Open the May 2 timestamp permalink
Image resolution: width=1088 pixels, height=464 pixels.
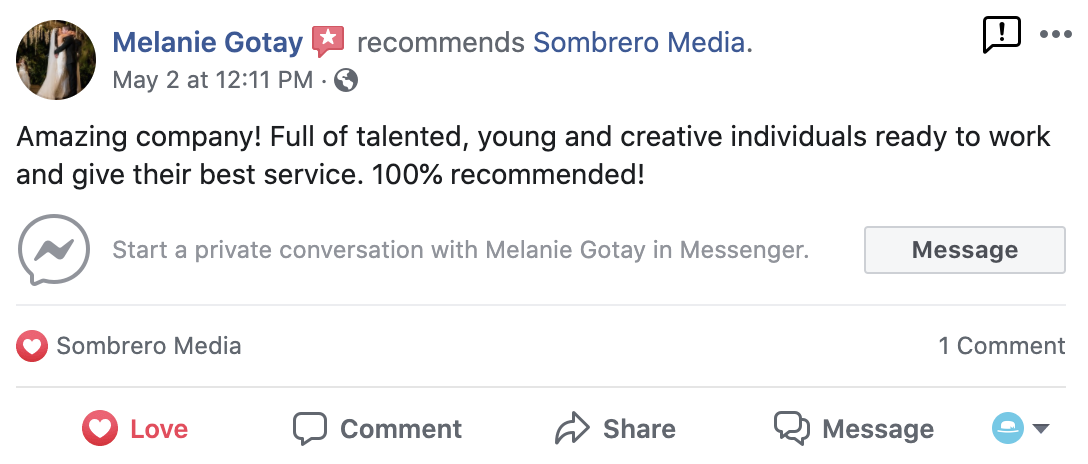212,80
